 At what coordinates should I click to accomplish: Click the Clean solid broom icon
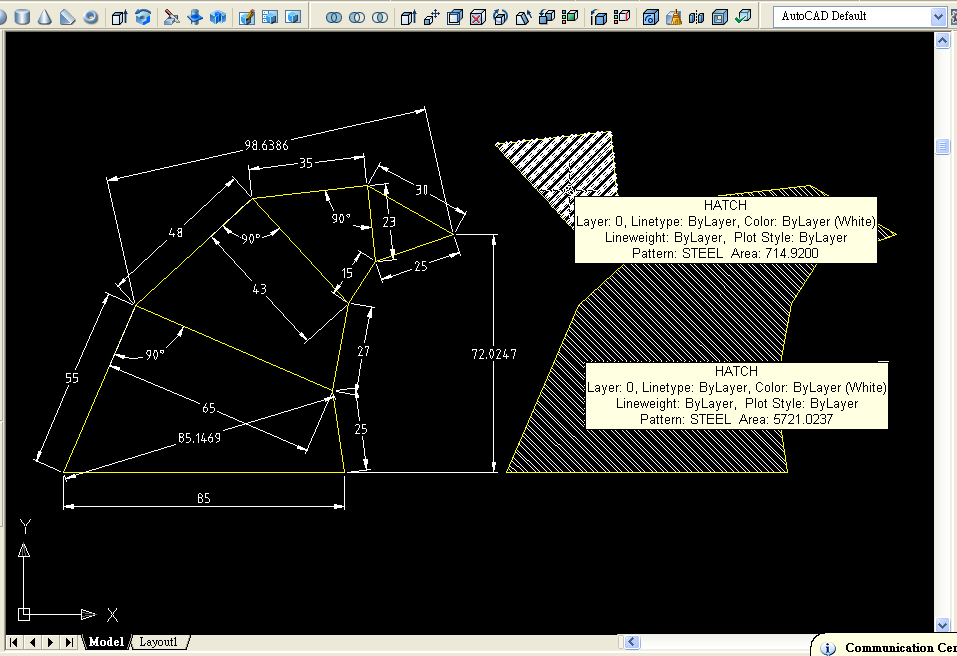674,17
